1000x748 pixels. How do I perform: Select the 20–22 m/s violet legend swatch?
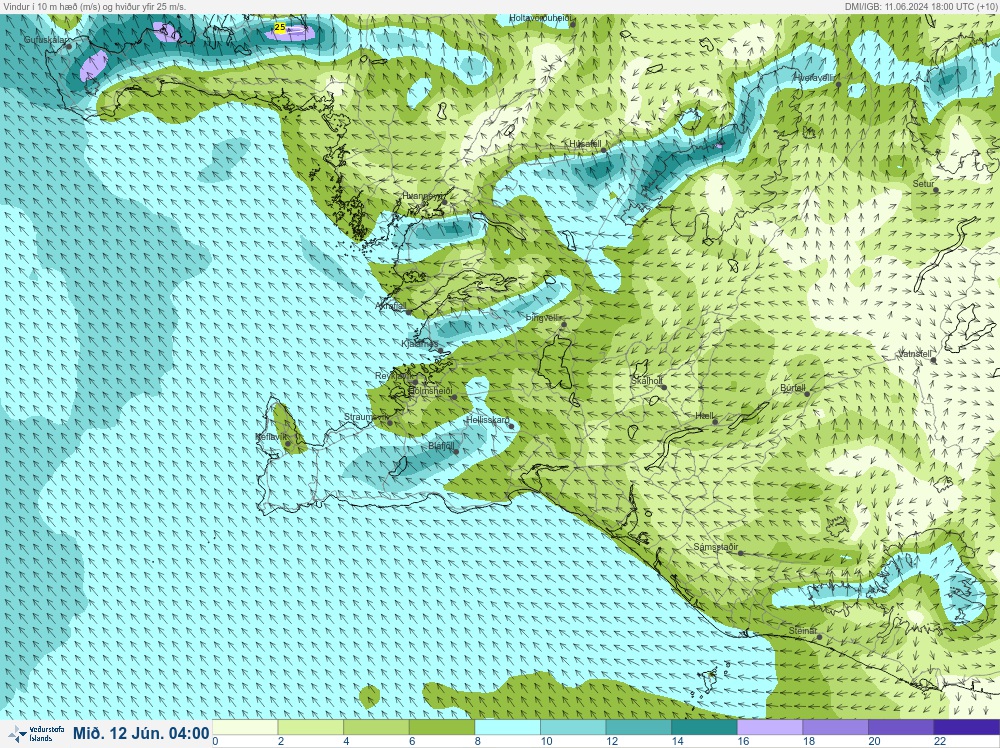point(902,728)
